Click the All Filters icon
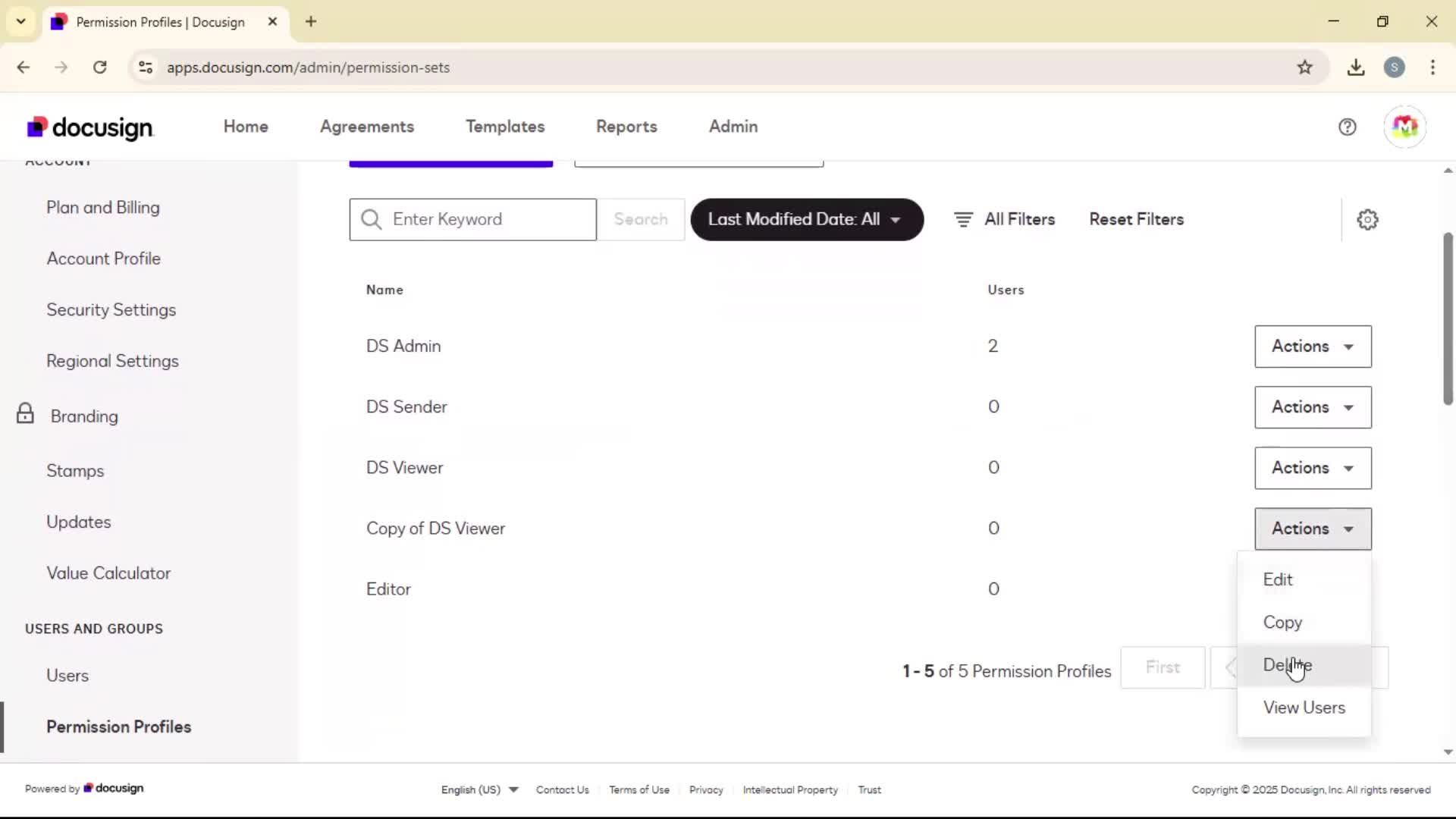 coord(963,220)
